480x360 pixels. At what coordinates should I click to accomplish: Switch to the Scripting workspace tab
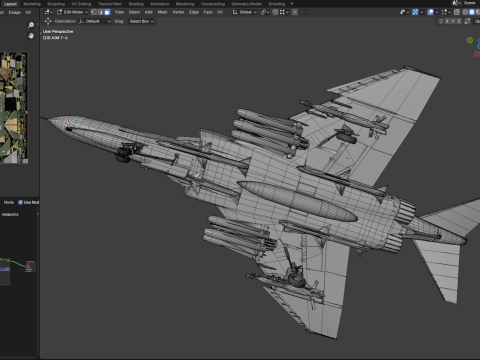[276, 4]
